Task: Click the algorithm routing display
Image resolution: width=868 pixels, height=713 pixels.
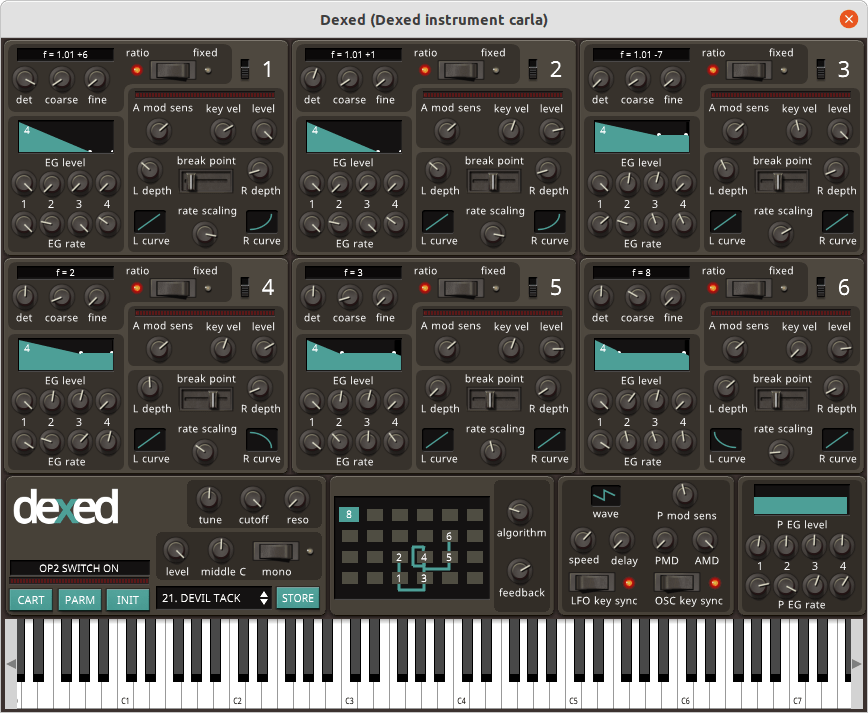Action: click(x=412, y=547)
